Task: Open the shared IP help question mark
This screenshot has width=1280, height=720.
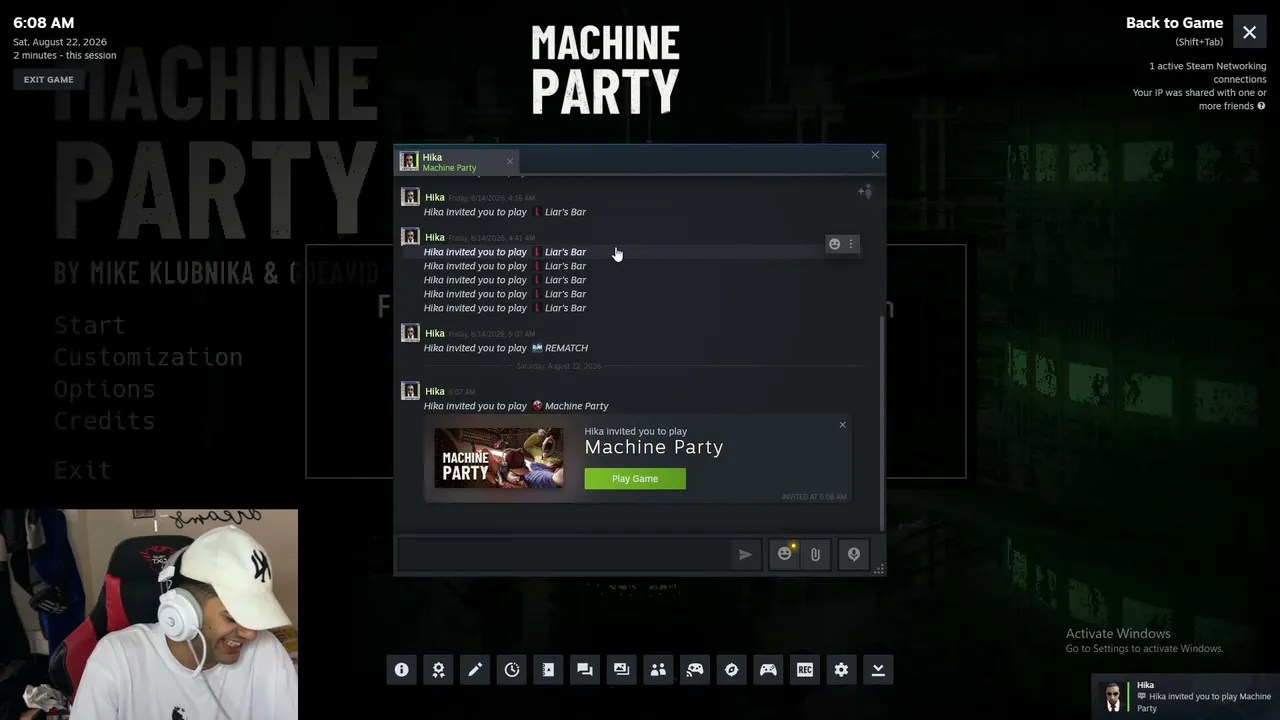Action: point(1261,106)
